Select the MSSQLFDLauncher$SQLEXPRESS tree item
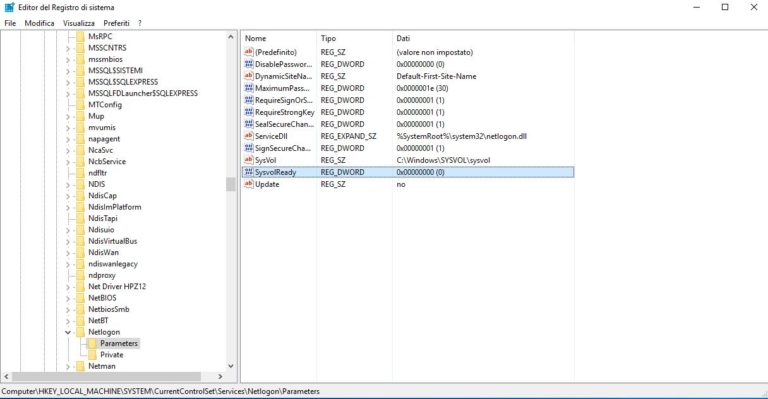This screenshot has height=399, width=768. coord(143,93)
